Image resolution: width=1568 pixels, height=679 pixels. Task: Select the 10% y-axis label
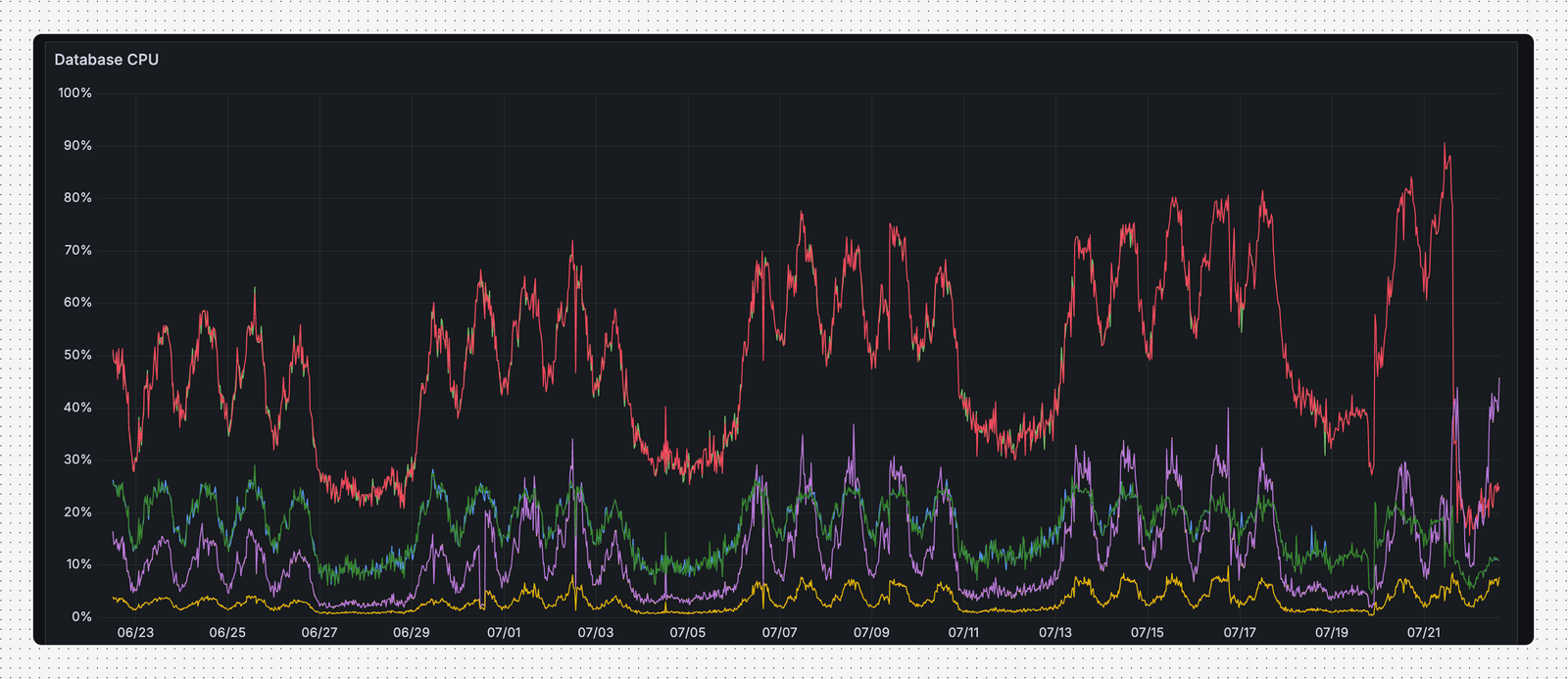(x=77, y=564)
